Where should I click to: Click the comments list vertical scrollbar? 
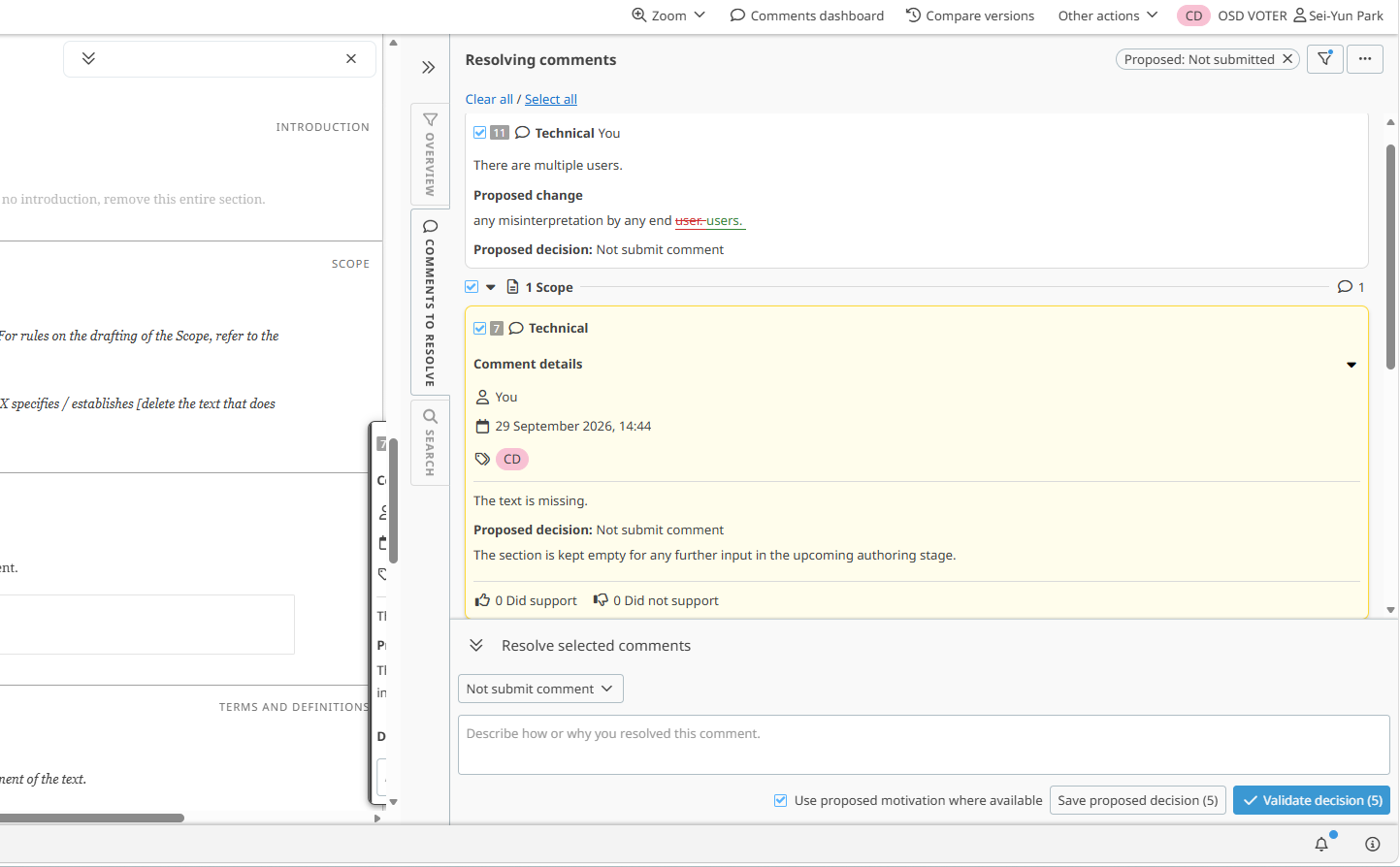pos(1390,257)
